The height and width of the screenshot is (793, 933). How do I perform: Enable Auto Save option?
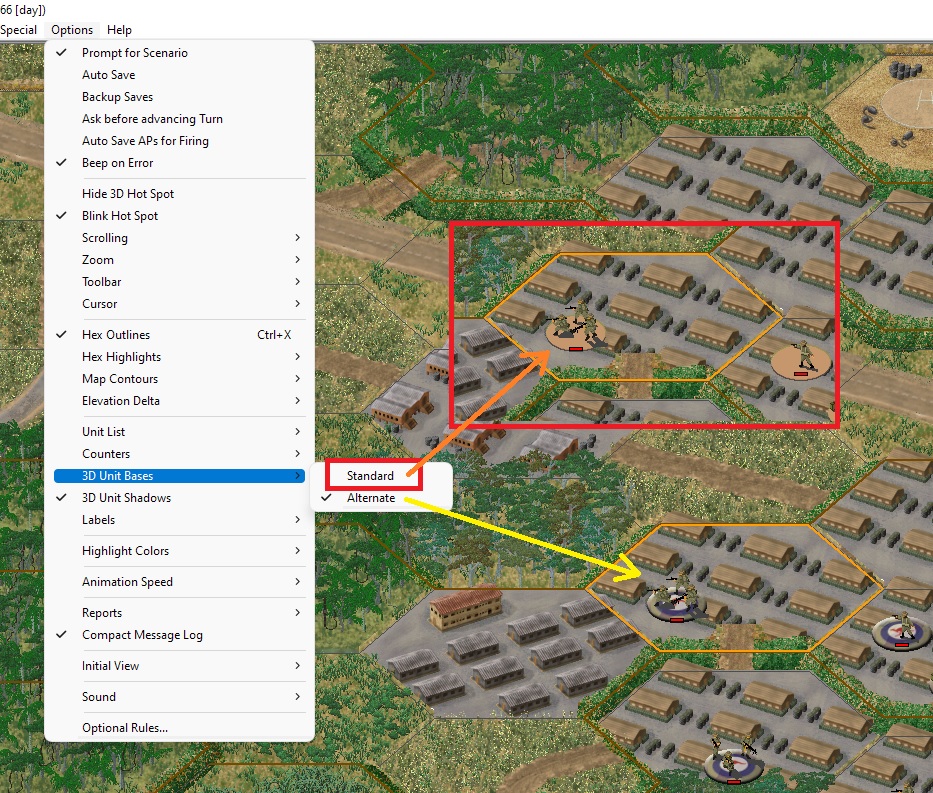179,75
